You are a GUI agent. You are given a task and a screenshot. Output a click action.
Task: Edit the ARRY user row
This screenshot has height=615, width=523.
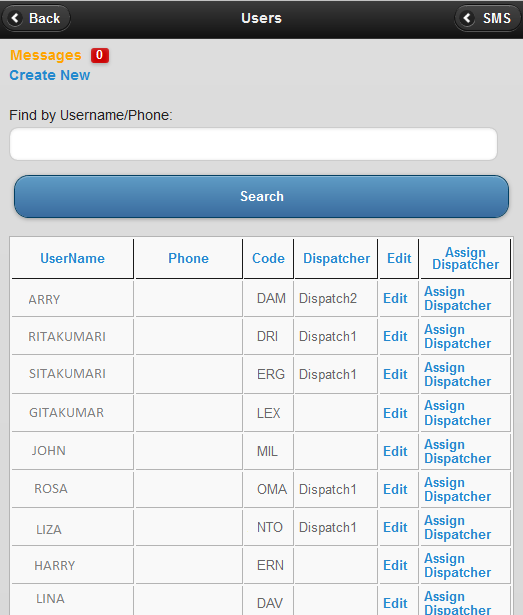[395, 298]
